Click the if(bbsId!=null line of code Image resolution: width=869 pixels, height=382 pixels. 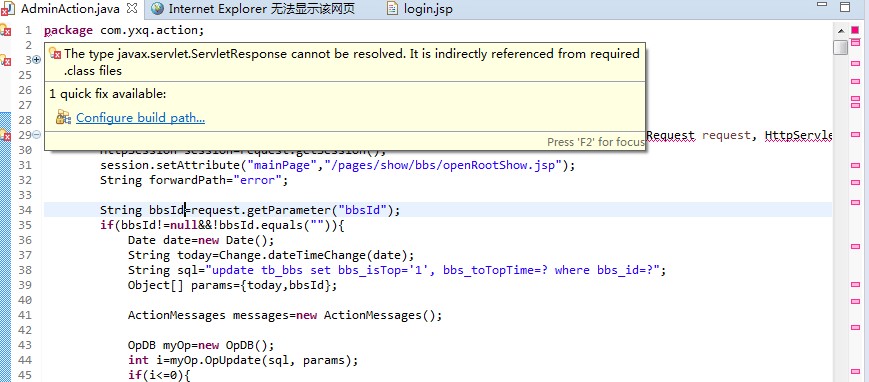tap(222, 225)
